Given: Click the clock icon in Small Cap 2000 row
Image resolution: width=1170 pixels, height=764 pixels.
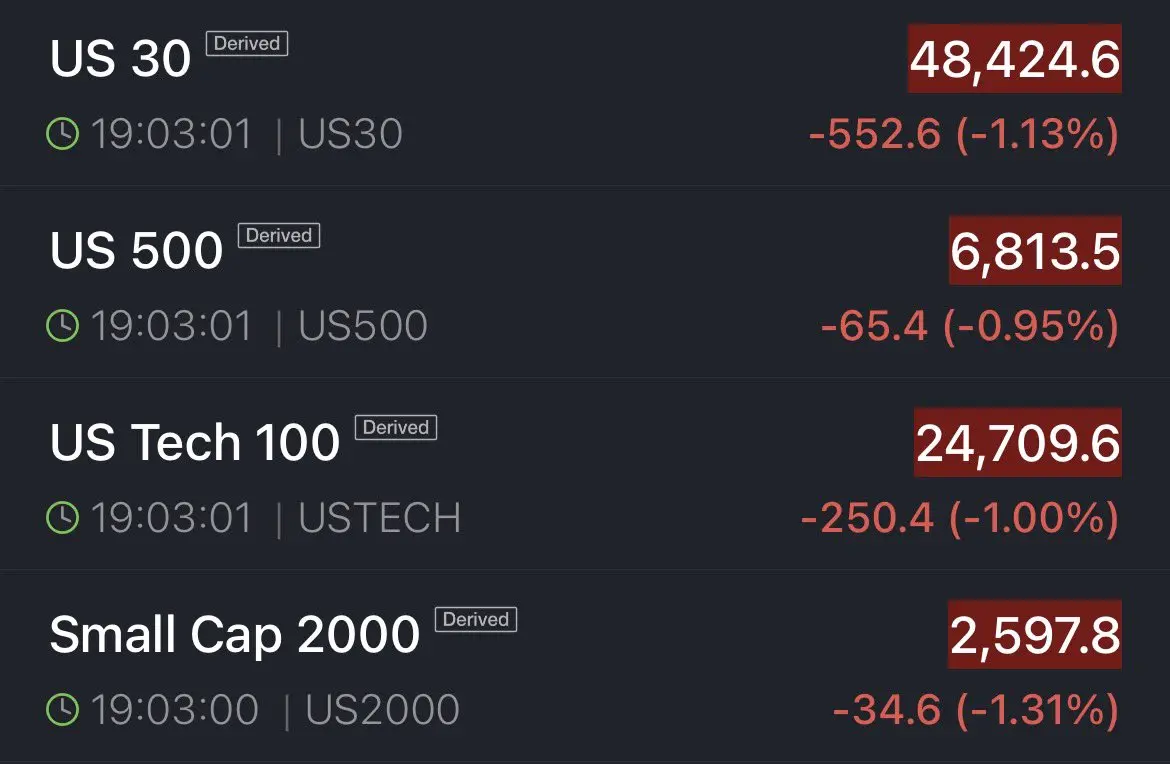Looking at the screenshot, I should pos(62,710).
